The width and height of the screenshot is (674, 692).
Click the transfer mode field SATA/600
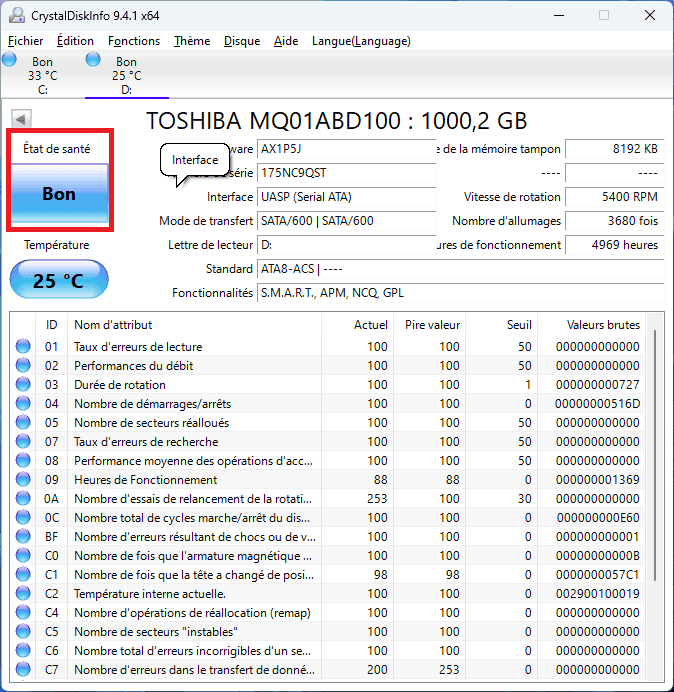tap(346, 221)
